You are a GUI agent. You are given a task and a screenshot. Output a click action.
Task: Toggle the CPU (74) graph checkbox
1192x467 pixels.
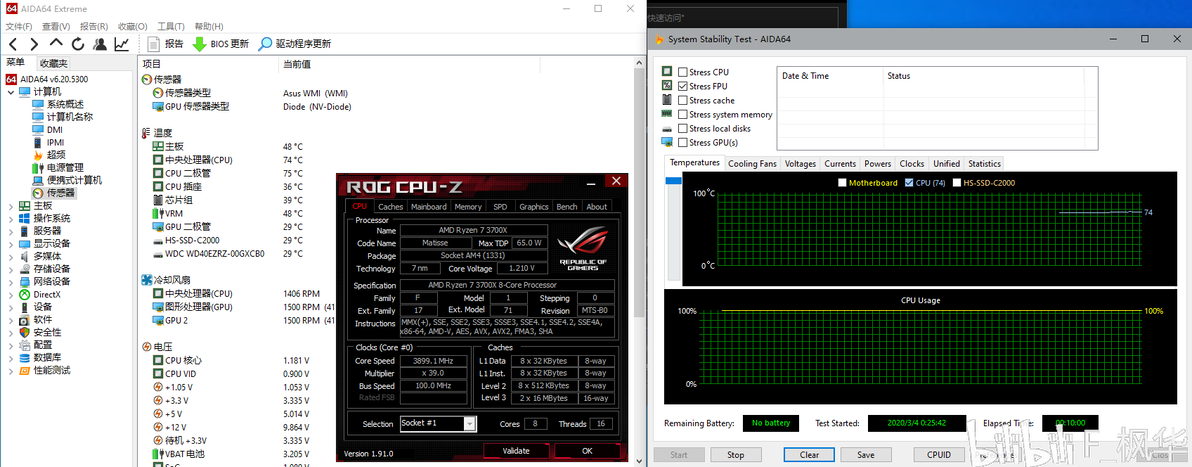(908, 183)
